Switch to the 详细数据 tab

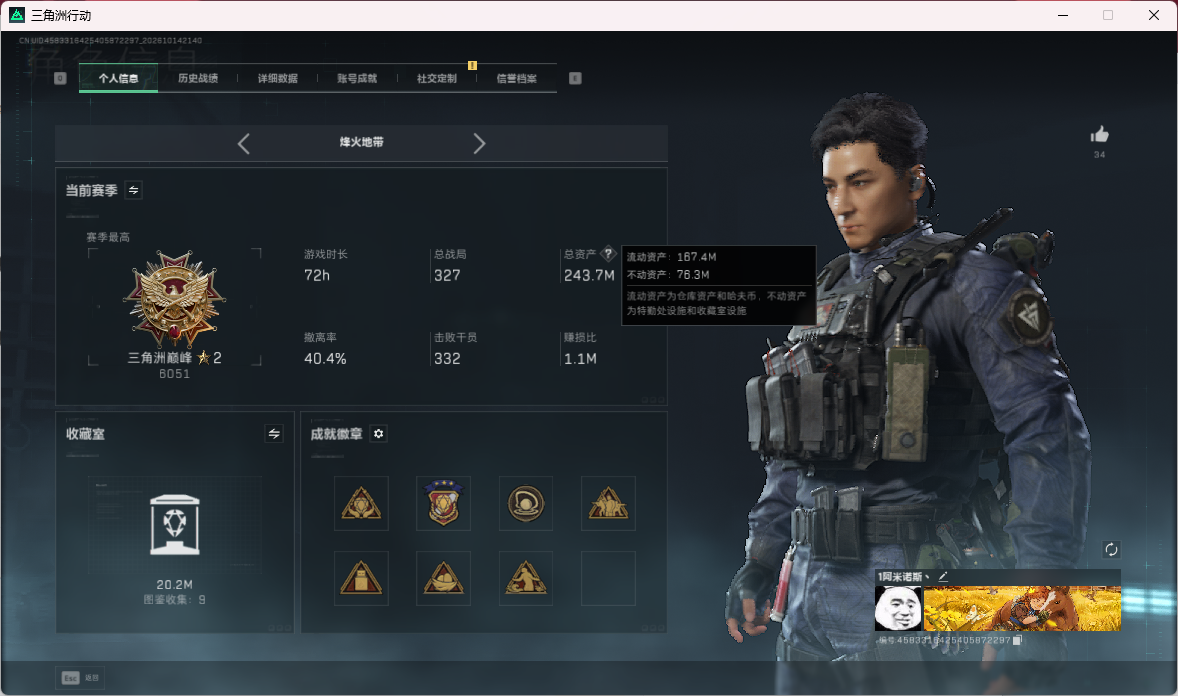tap(277, 78)
